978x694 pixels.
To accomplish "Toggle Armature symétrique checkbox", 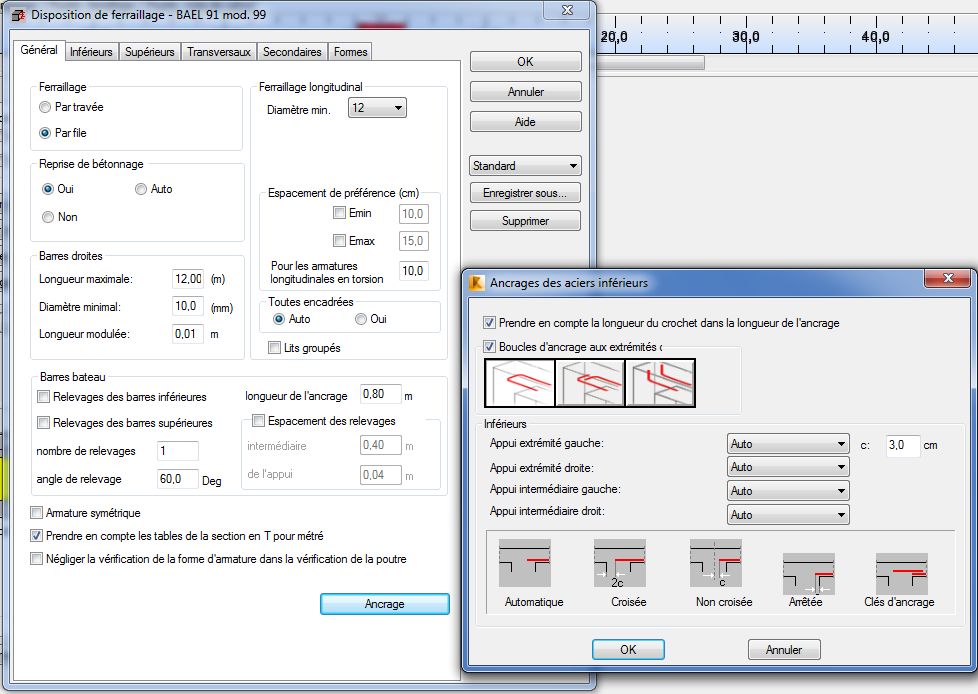I will point(36,513).
